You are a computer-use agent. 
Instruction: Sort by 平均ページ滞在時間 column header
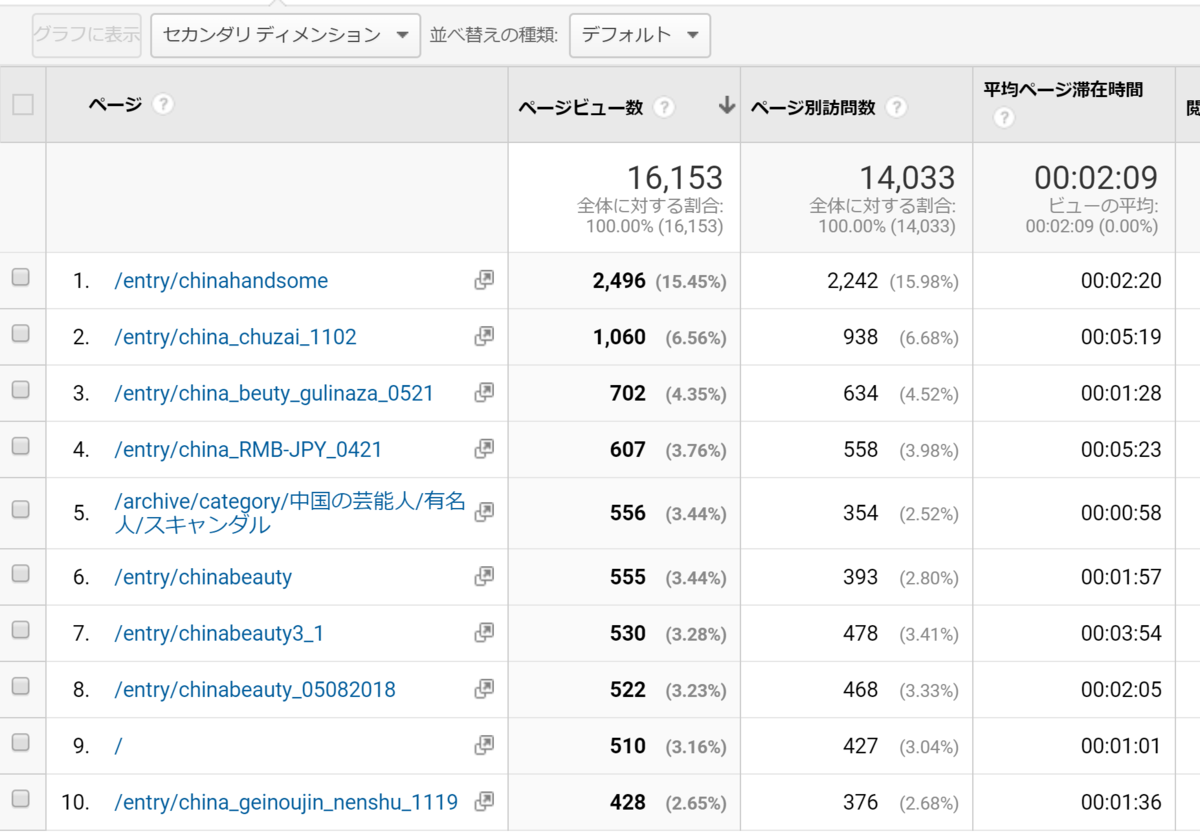(x=1063, y=90)
